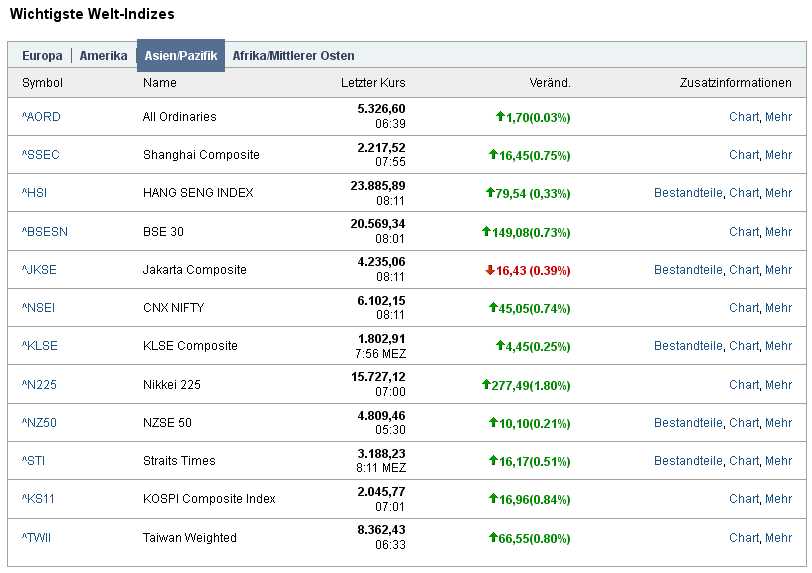
Task: Click the green up arrow for Nikkei 225
Action: 487,385
